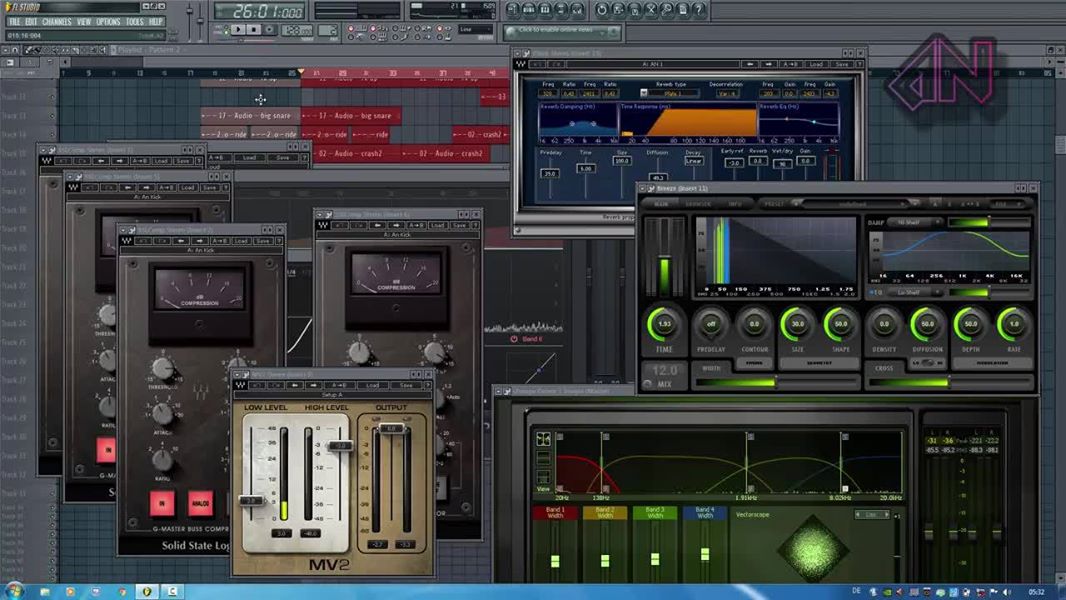Viewport: 1066px width, 600px height.
Task: Select slot B in Breeze preset bar
Action: [952, 204]
